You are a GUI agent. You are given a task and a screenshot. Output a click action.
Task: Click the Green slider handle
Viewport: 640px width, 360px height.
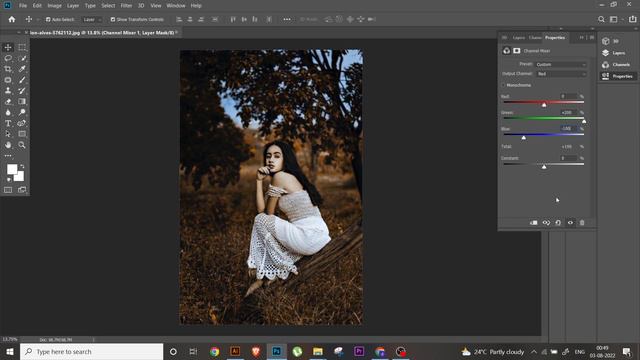click(x=584, y=121)
